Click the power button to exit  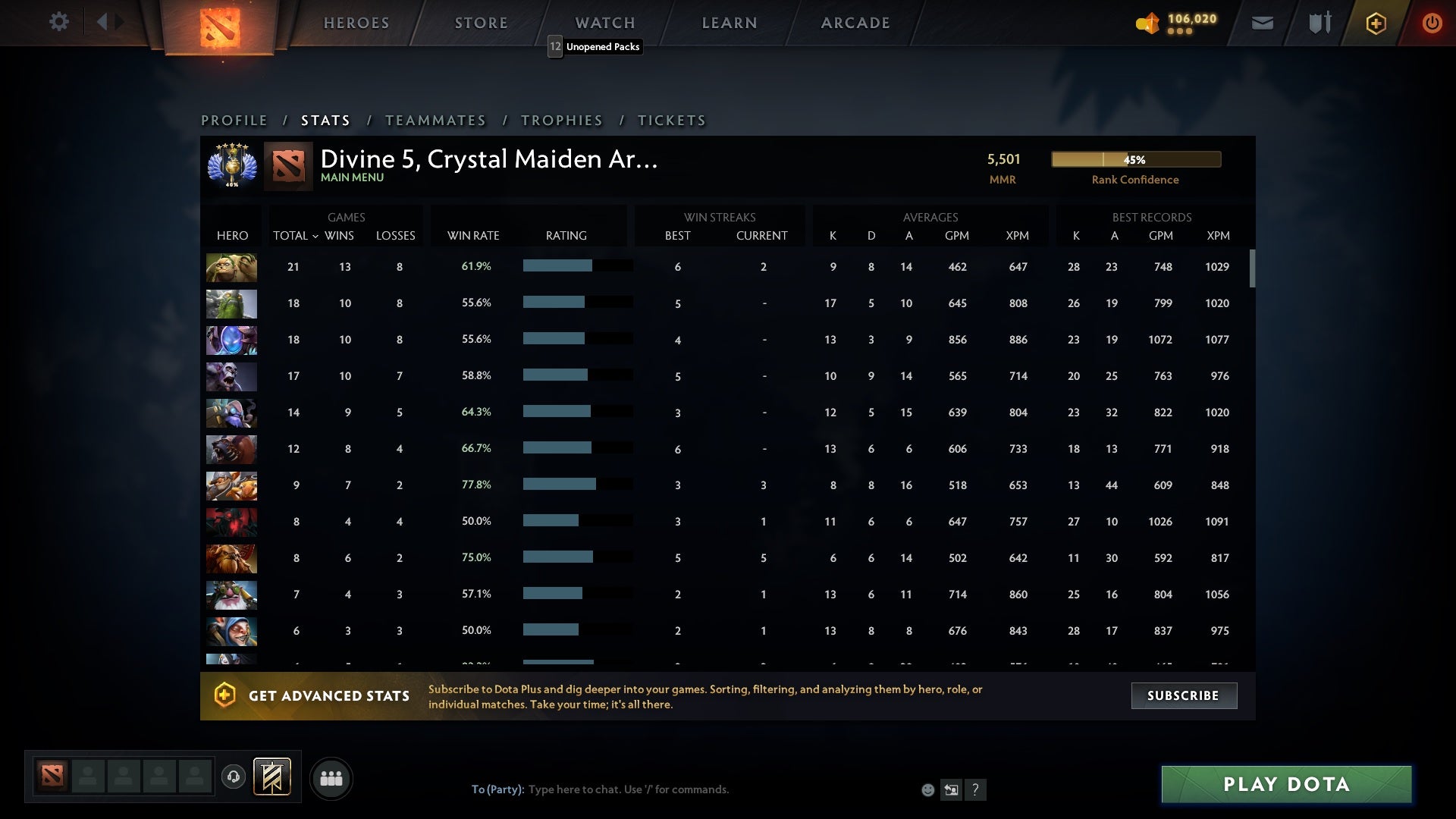(1432, 23)
